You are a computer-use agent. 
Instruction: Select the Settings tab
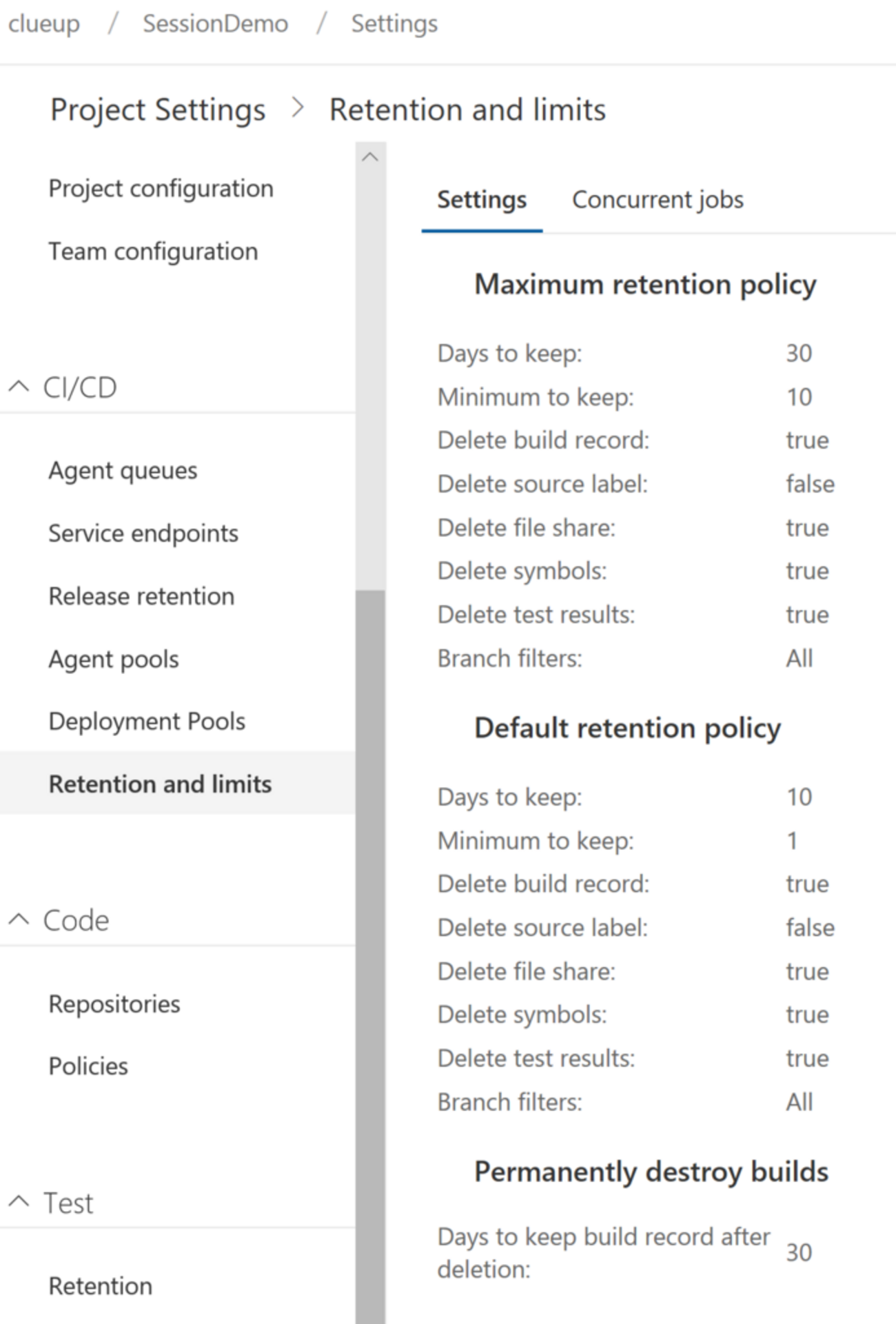point(482,200)
